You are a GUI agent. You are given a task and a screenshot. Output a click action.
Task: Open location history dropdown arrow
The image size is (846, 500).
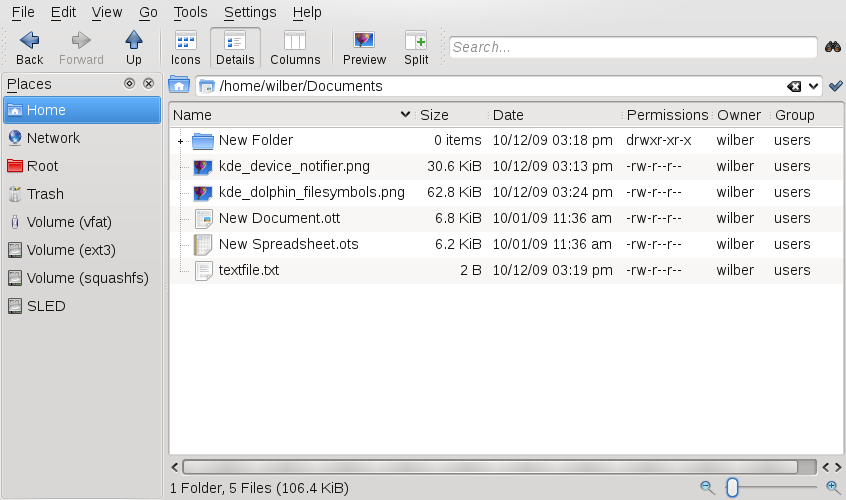pos(813,86)
